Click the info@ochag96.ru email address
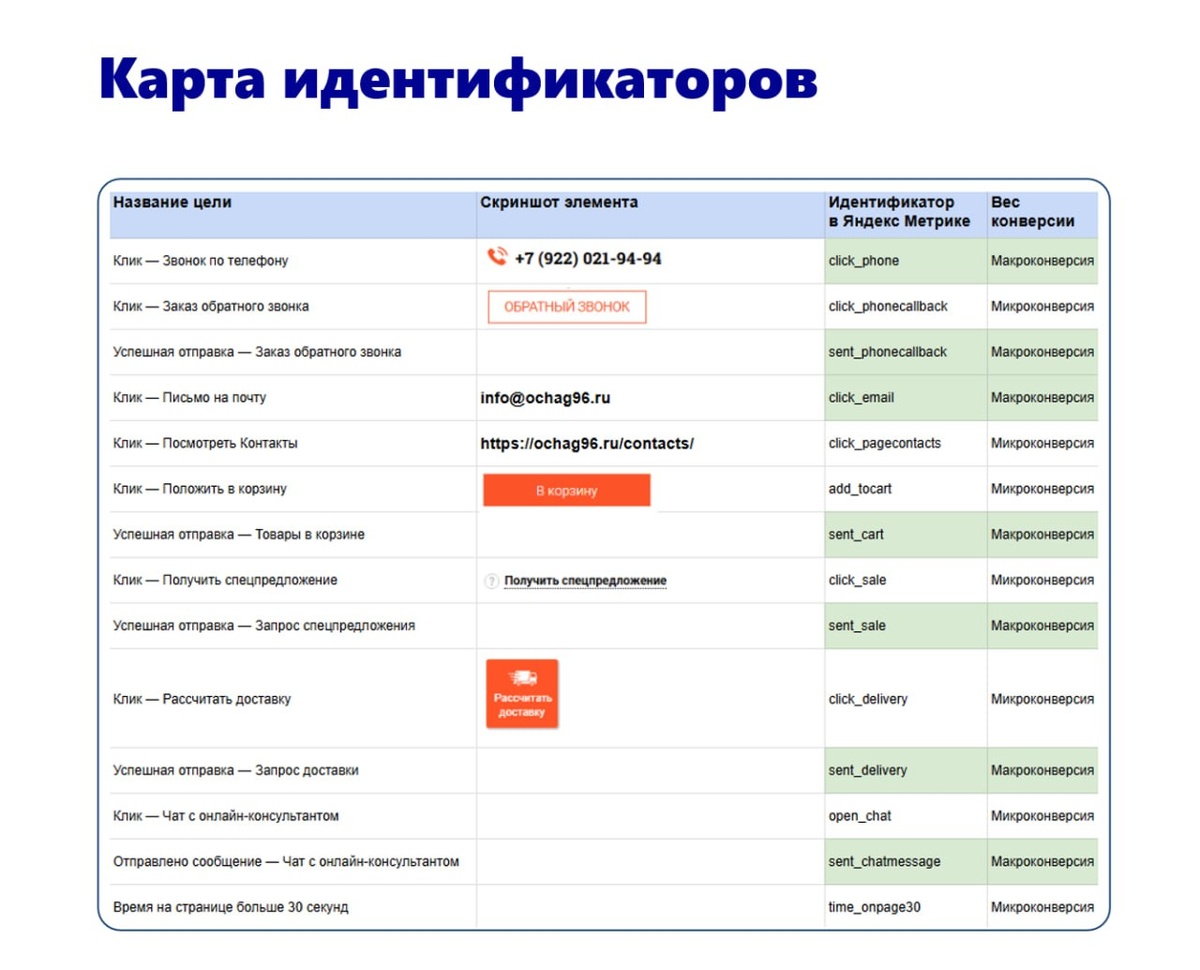This screenshot has height=970, width=1200. click(545, 398)
